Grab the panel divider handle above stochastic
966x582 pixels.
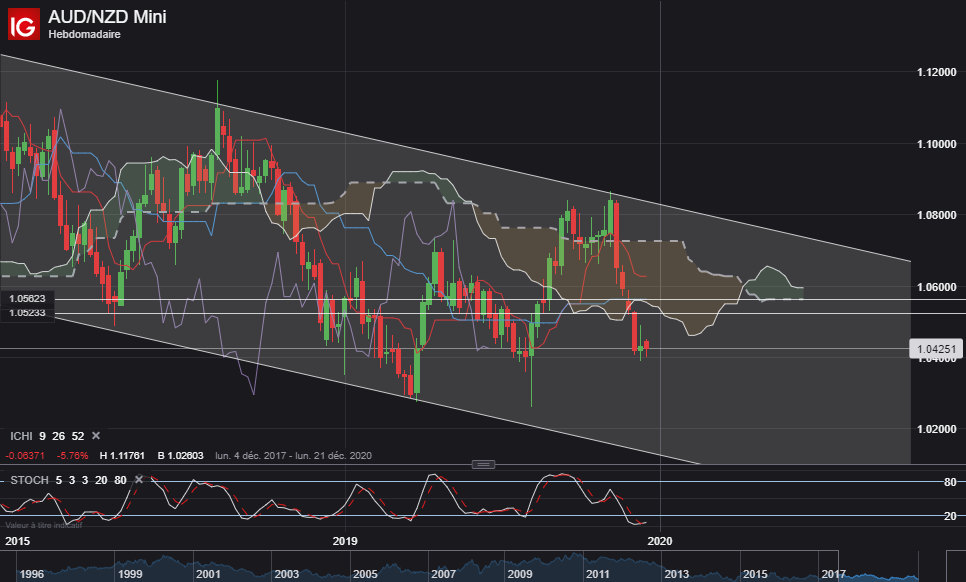483,464
